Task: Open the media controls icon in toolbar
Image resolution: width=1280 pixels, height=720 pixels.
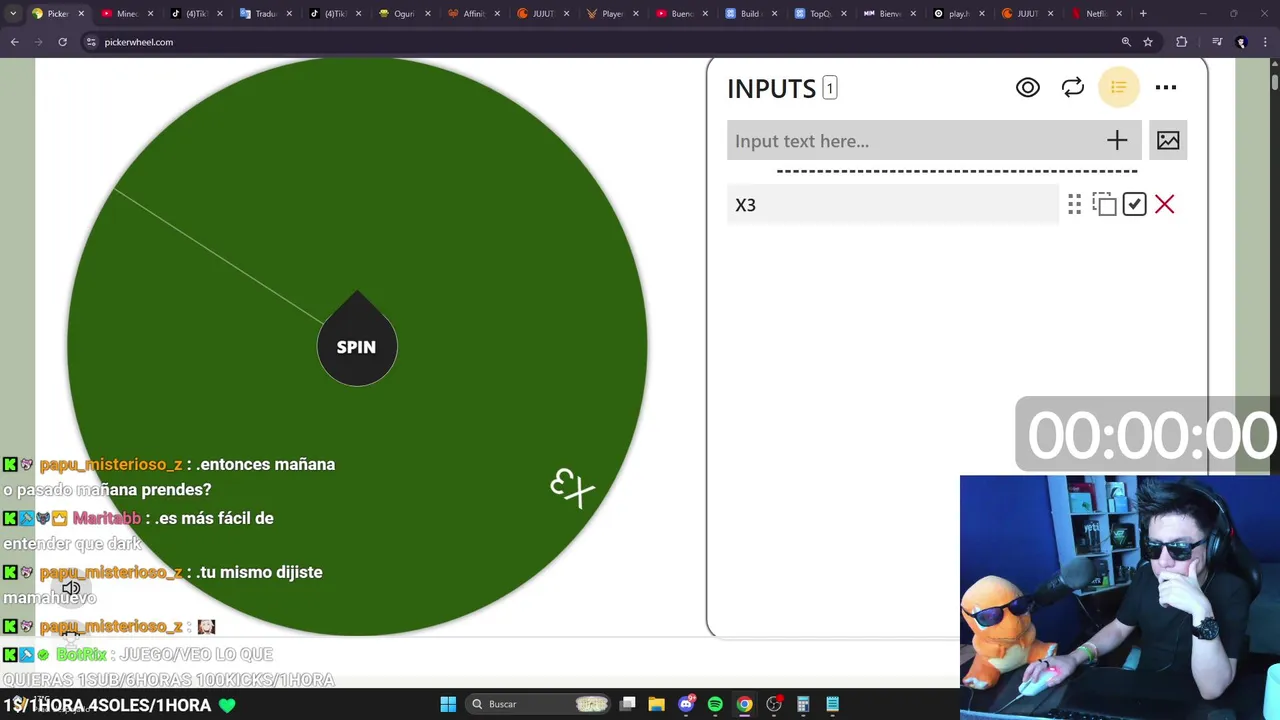Action: (x=1217, y=42)
